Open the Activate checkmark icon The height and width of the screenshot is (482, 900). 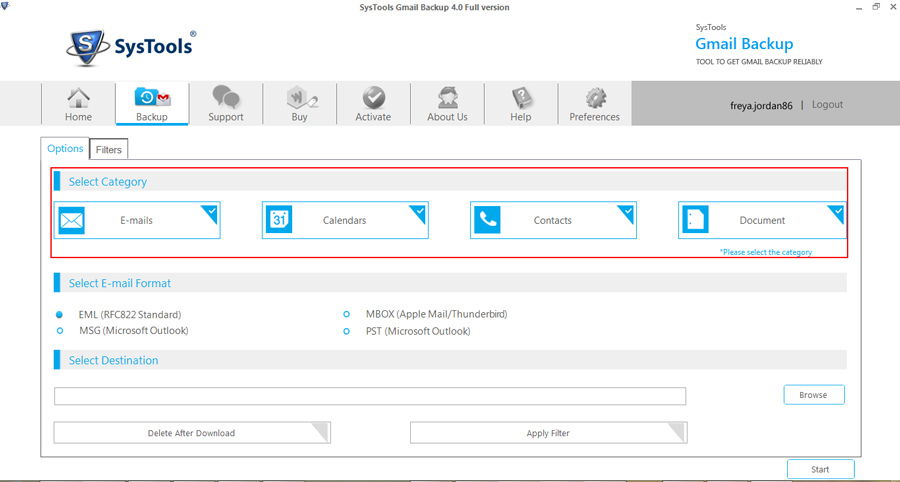(x=373, y=98)
